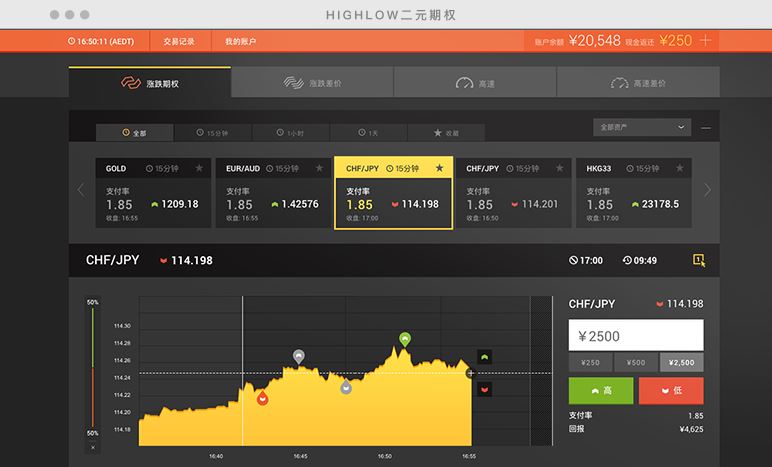Click the green high marker on chart peak
This screenshot has height=467, width=772.
pos(405,339)
